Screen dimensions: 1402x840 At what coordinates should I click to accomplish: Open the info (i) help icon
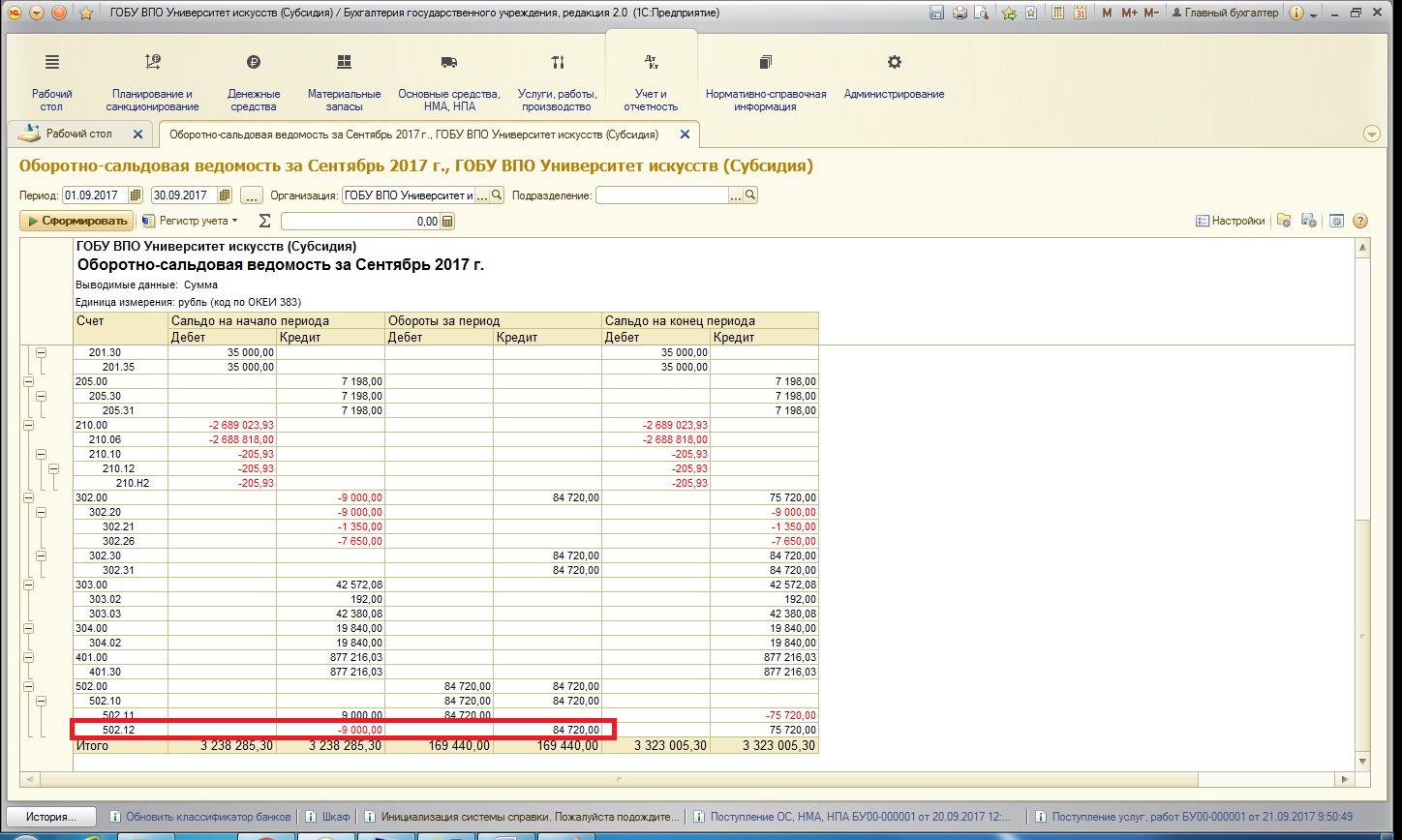point(1296,14)
